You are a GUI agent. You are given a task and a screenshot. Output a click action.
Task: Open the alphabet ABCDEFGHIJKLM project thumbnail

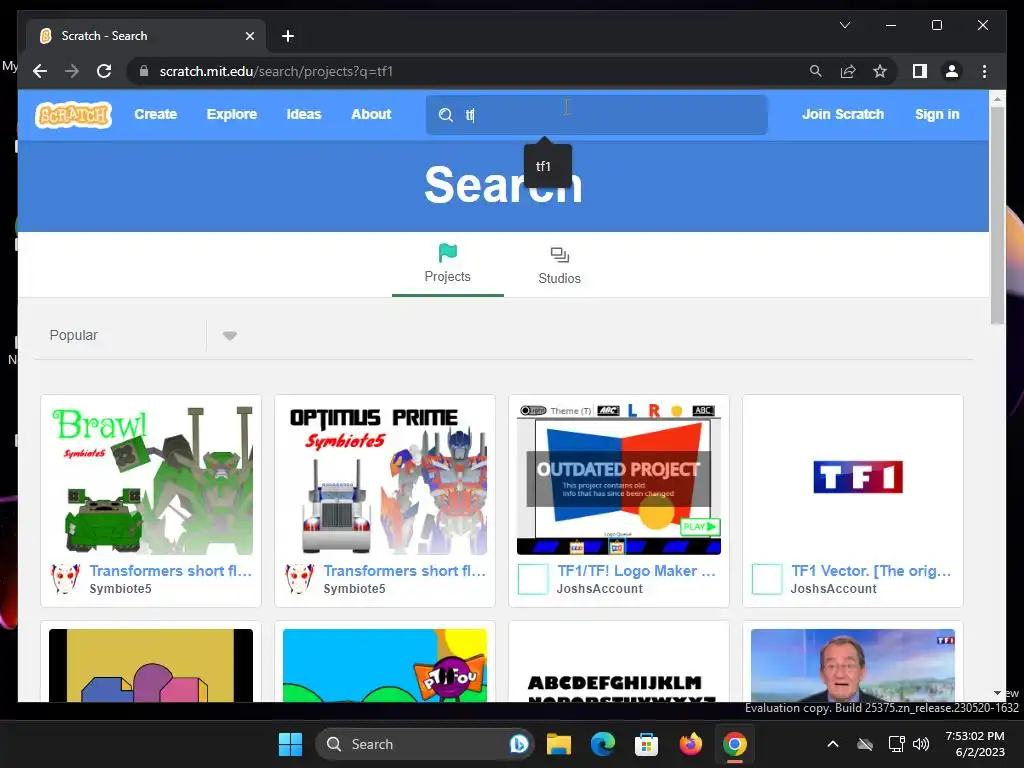click(618, 665)
